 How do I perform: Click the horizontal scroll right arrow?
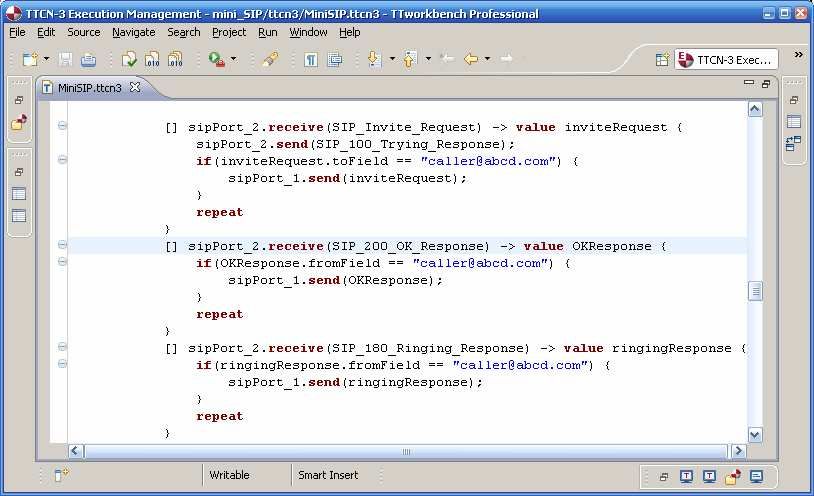pyautogui.click(x=739, y=451)
